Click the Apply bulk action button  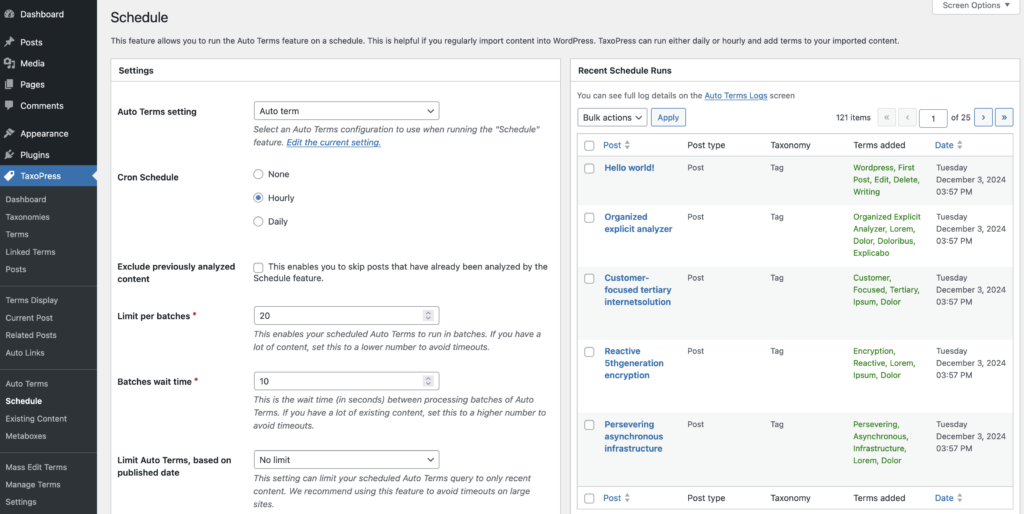tap(668, 118)
